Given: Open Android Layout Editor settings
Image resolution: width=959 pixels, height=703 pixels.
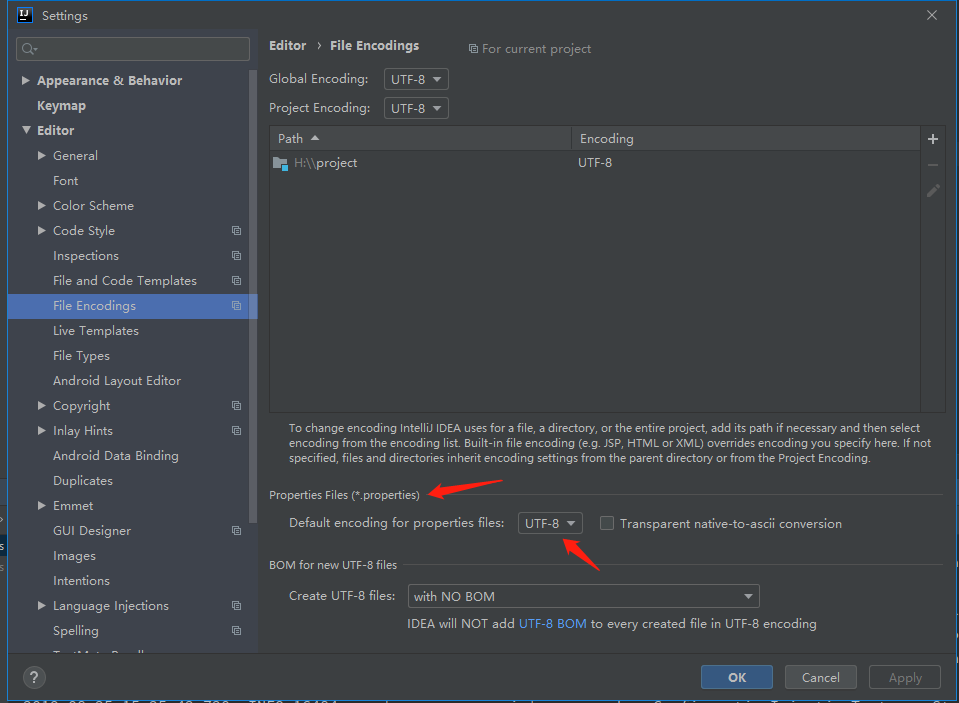Looking at the screenshot, I should click(x=117, y=381).
